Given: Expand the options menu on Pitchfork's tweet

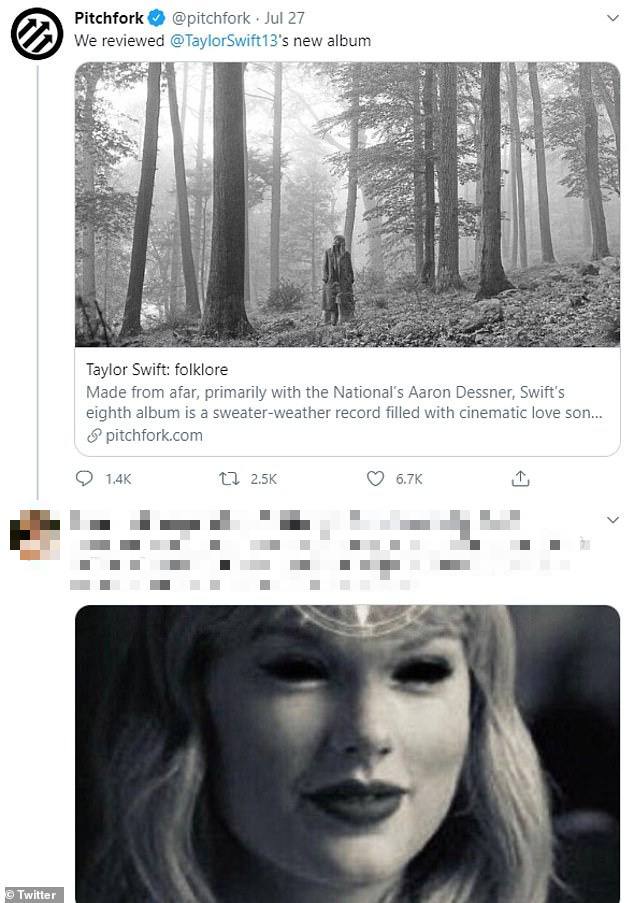Looking at the screenshot, I should click(613, 17).
